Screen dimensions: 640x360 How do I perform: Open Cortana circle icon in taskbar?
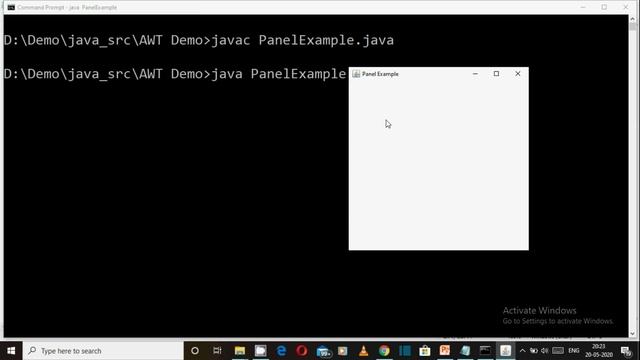pos(195,351)
